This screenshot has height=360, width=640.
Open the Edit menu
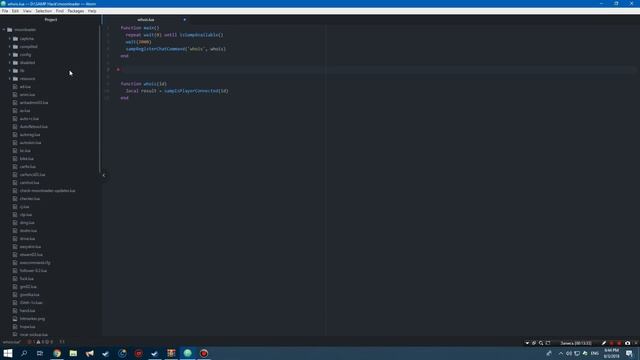point(15,11)
